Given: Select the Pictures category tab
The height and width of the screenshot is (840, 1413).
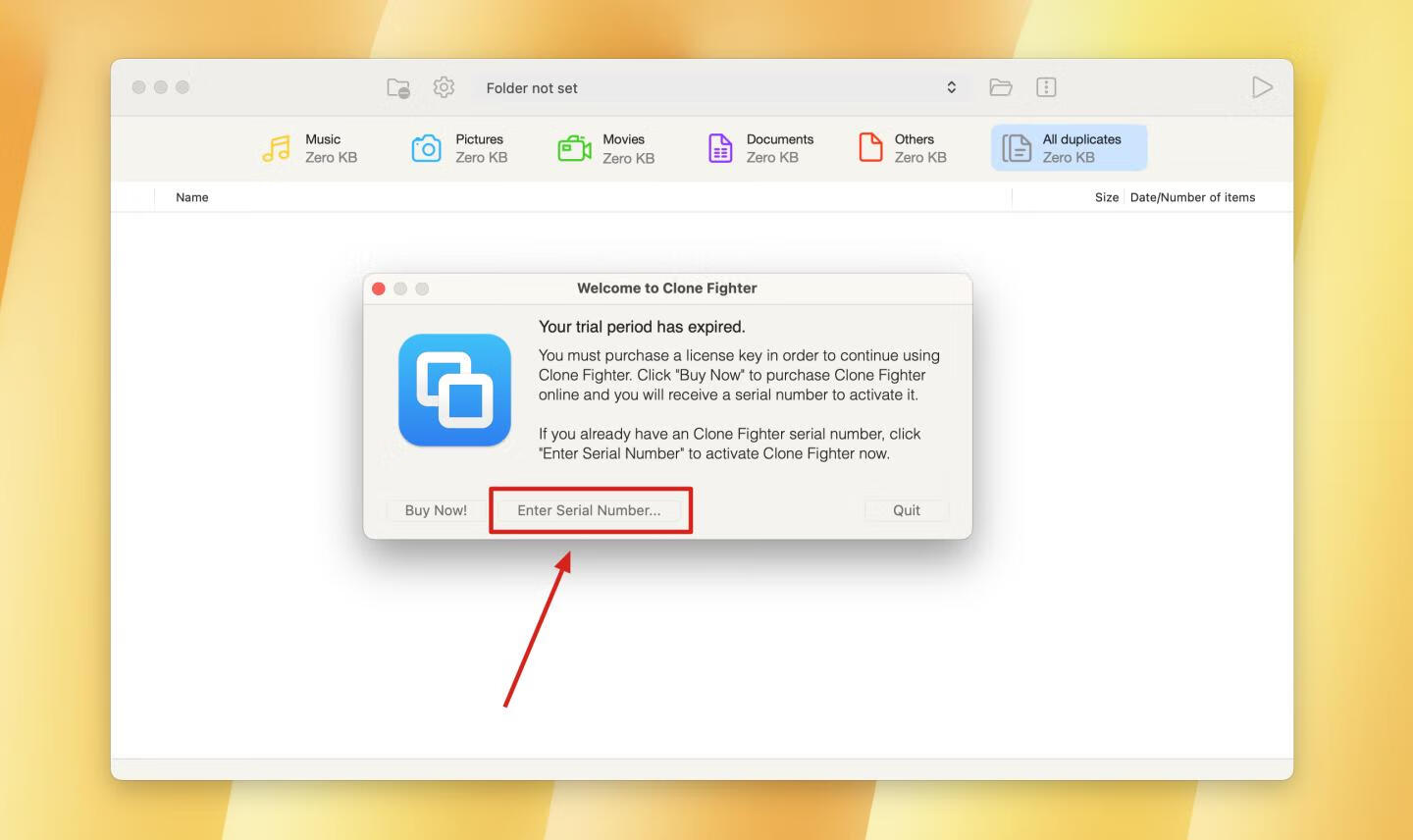Looking at the screenshot, I should [459, 148].
